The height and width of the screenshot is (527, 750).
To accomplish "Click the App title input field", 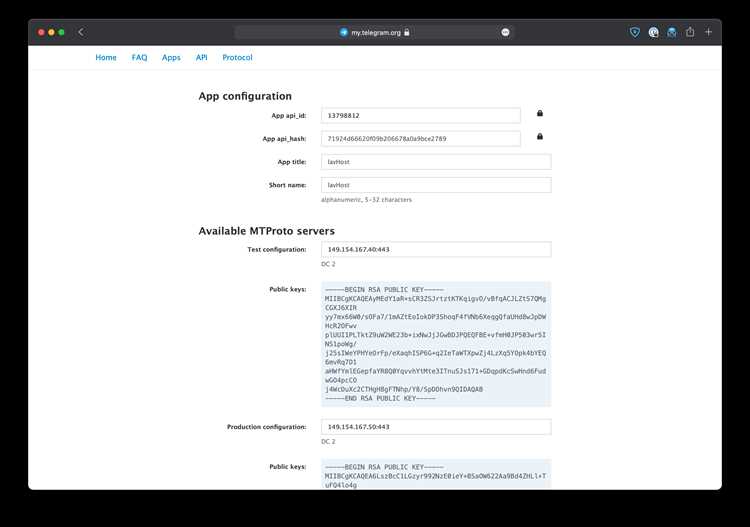I will click(x=436, y=162).
